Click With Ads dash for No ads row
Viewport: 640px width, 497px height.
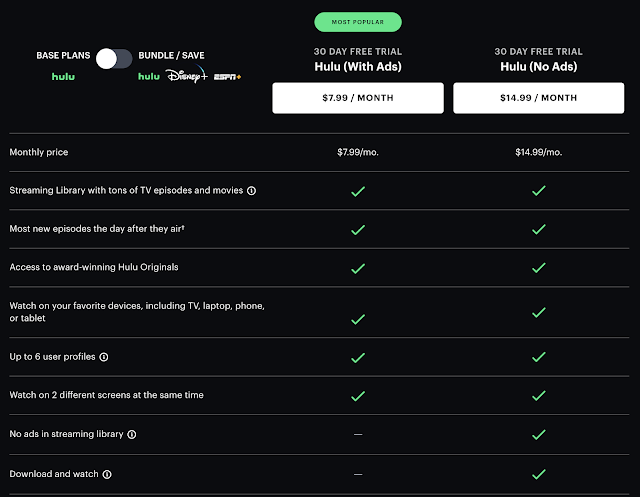(358, 435)
